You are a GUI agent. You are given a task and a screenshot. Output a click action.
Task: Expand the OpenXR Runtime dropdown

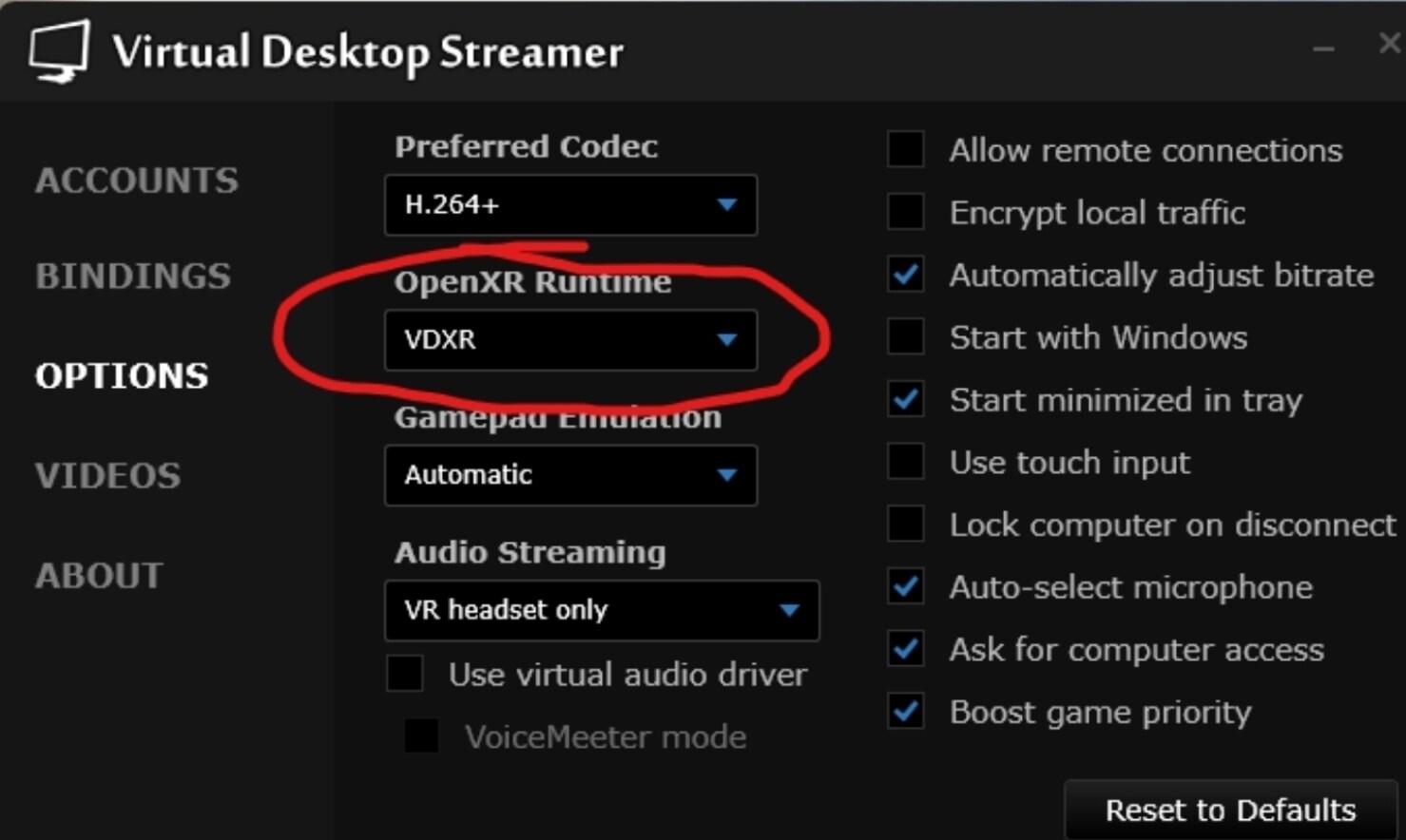(570, 339)
